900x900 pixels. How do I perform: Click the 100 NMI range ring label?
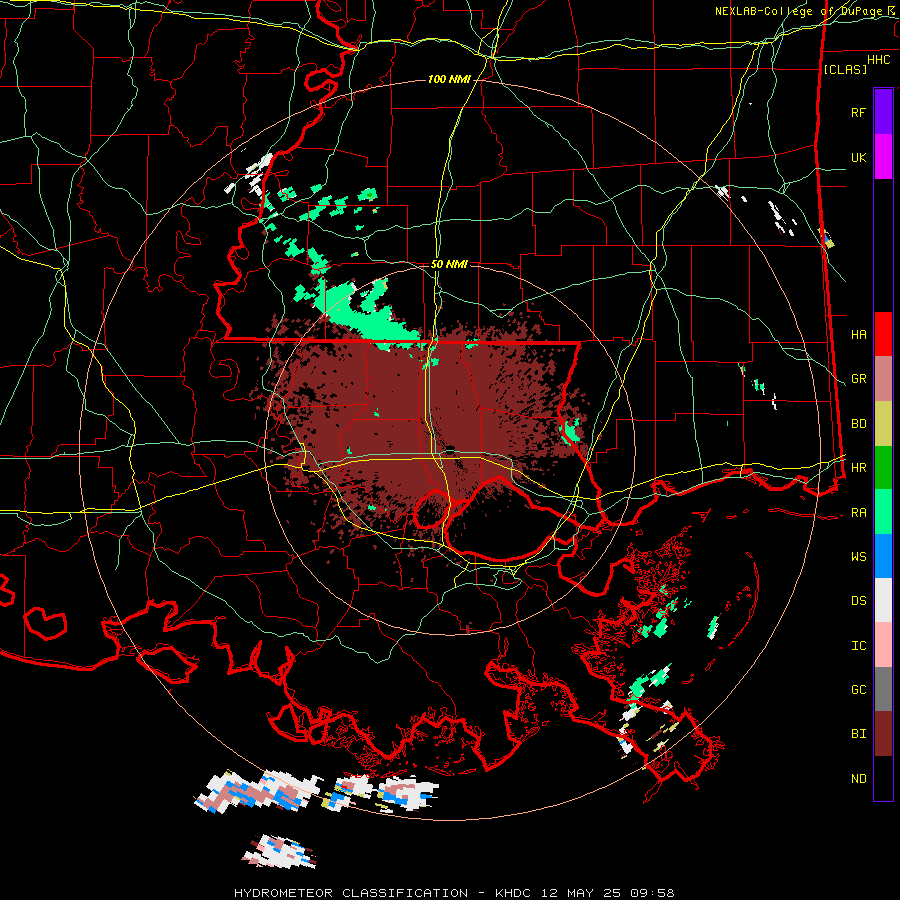click(449, 79)
